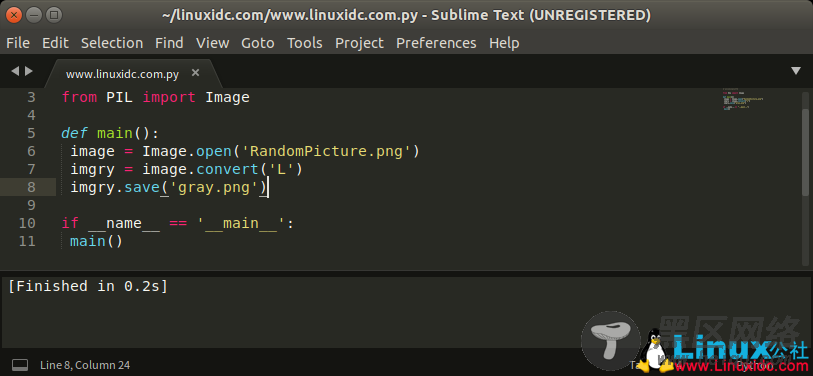Open the File menu

click(x=18, y=43)
